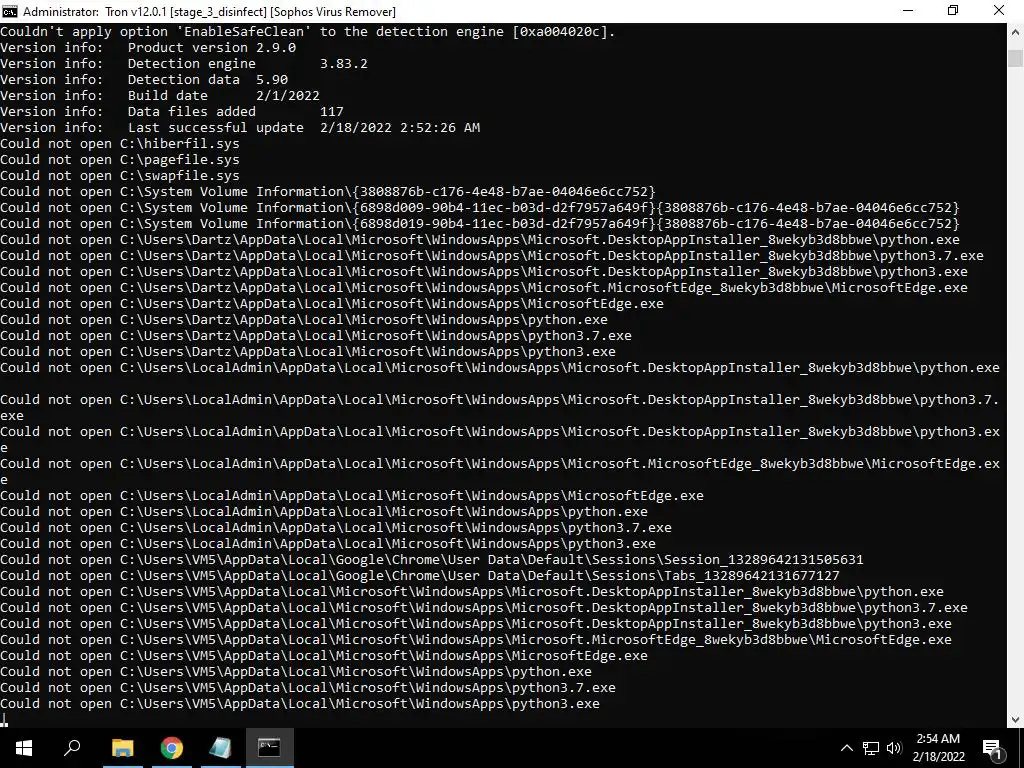Click scrollbar up arrow
The width and height of the screenshot is (1024, 768).
[x=1016, y=31]
